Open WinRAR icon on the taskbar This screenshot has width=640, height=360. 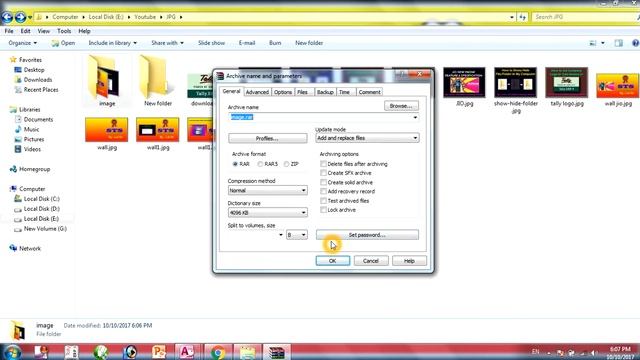(x=276, y=352)
